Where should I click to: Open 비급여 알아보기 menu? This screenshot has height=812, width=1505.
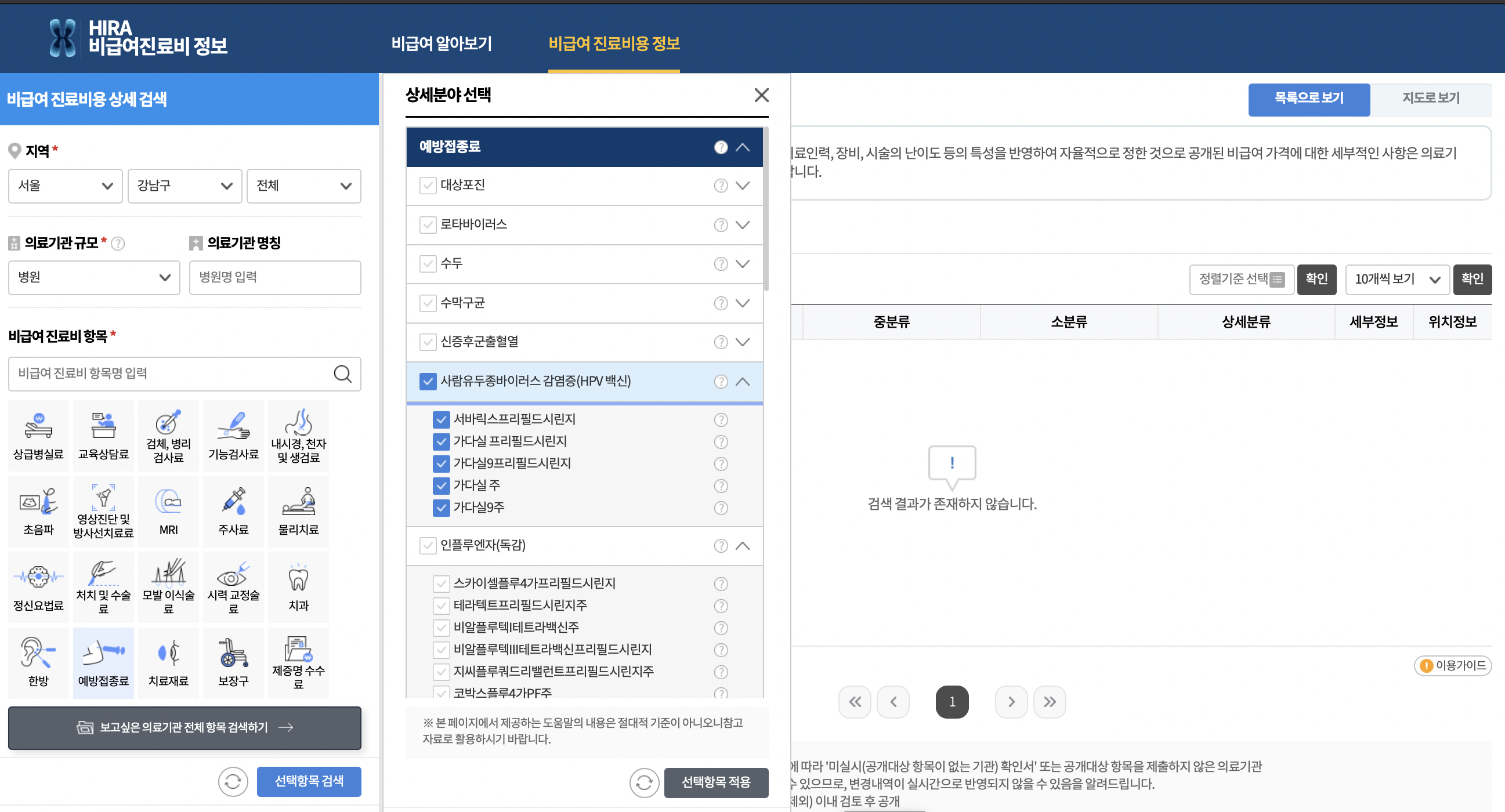[x=442, y=43]
